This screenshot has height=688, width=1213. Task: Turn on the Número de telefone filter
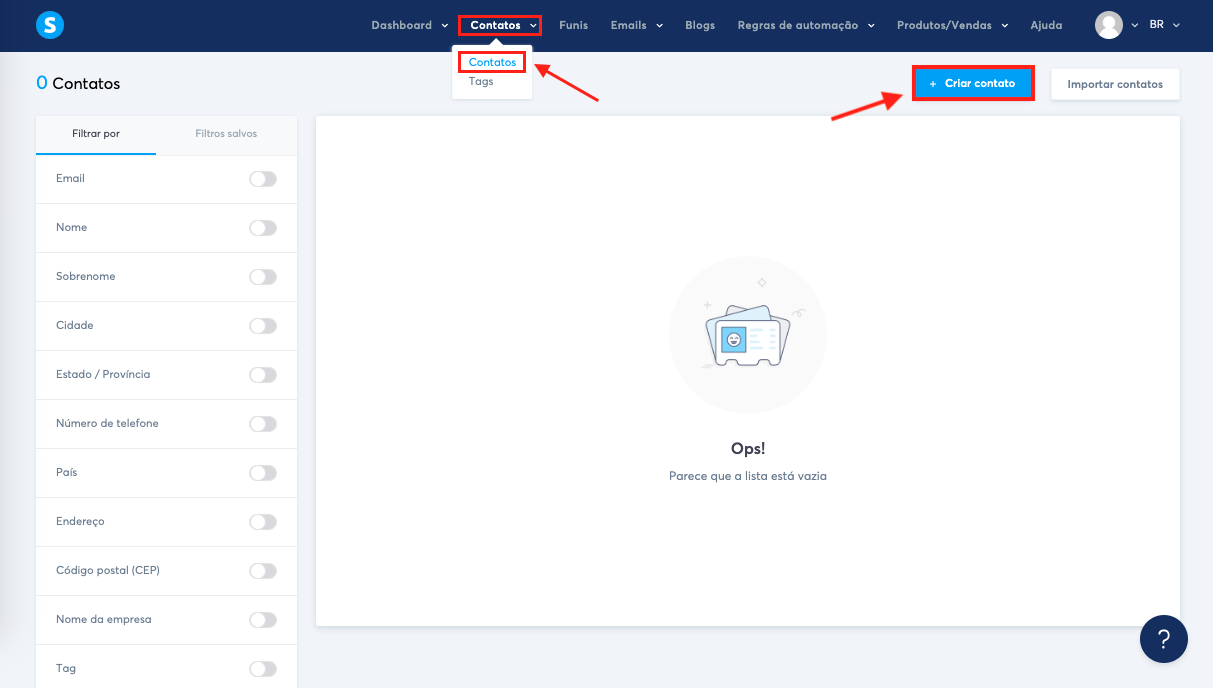(x=262, y=423)
